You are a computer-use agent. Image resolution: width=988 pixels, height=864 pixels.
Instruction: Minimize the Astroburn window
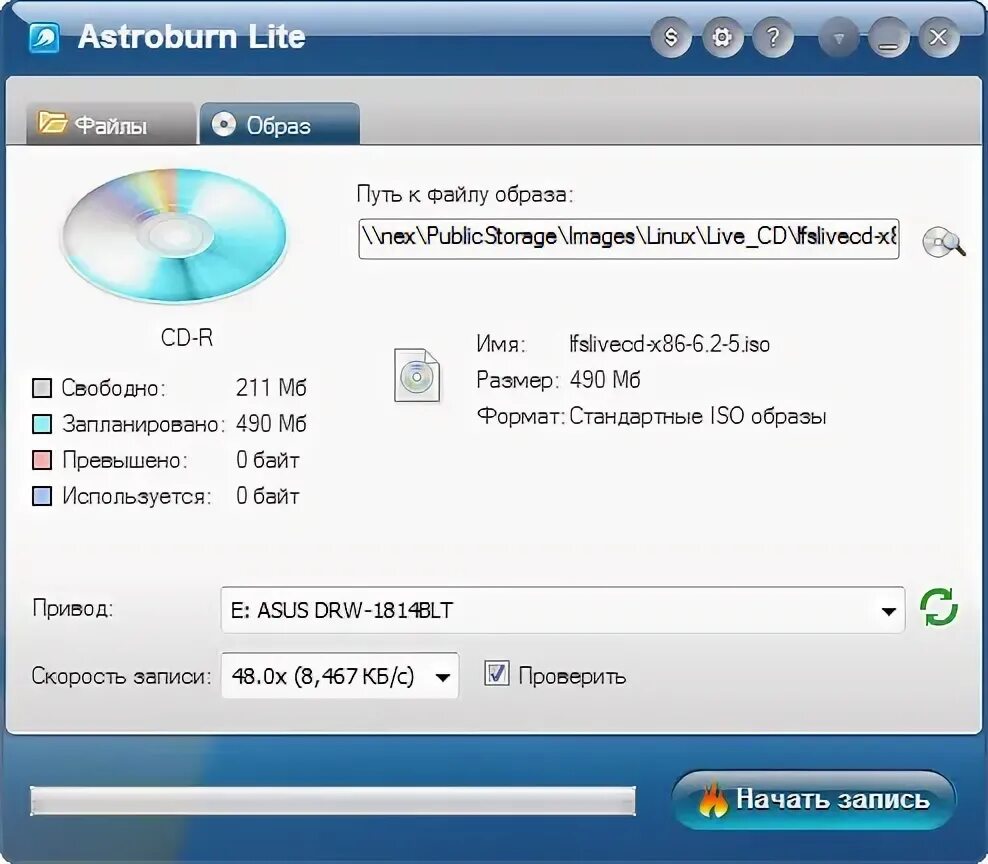888,38
